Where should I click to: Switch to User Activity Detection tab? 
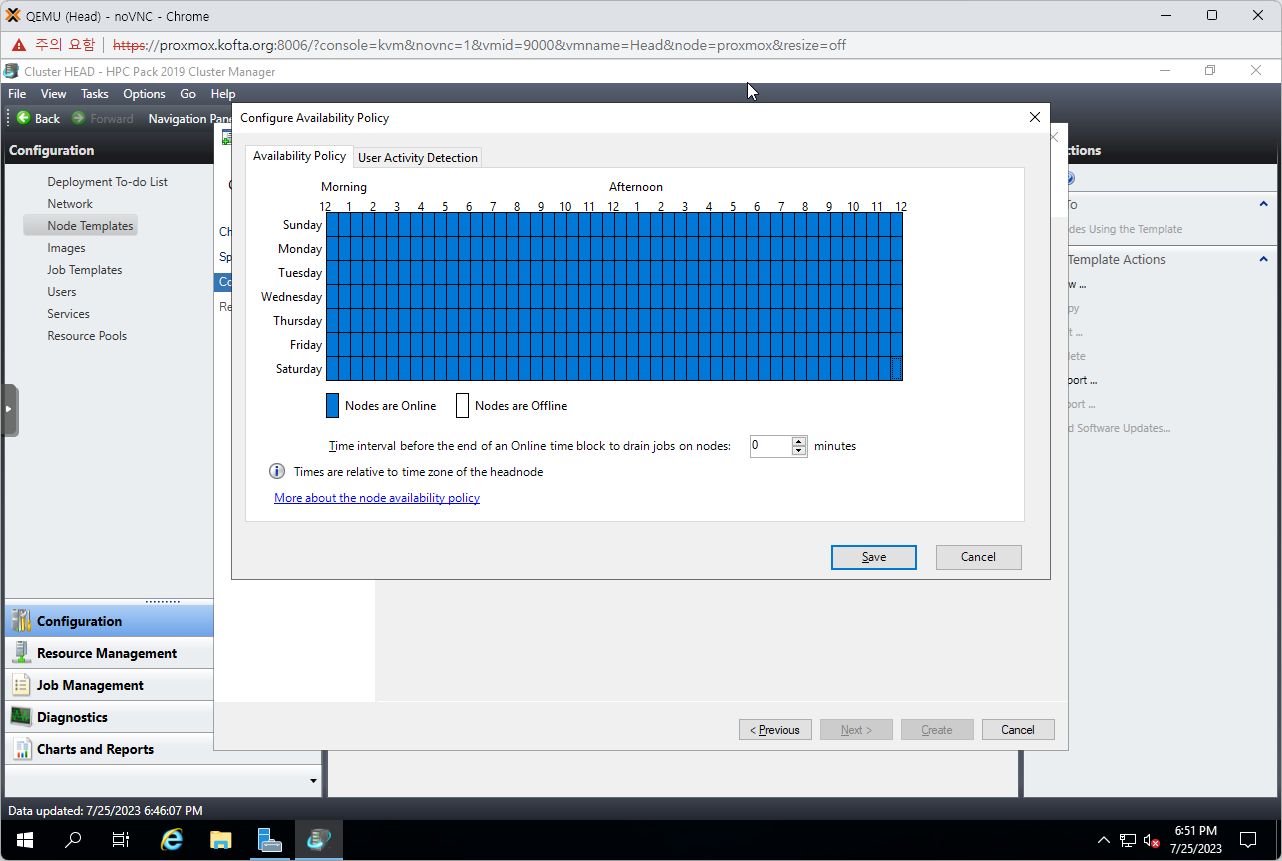[418, 157]
